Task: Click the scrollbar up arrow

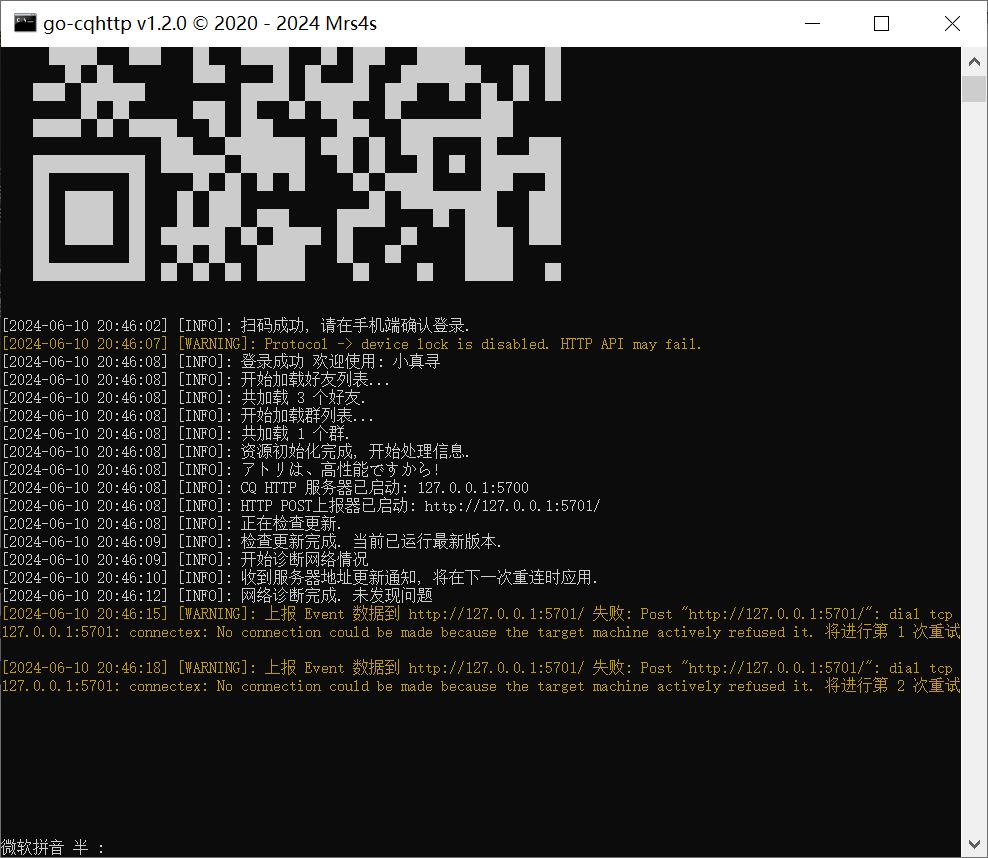Action: point(974,62)
